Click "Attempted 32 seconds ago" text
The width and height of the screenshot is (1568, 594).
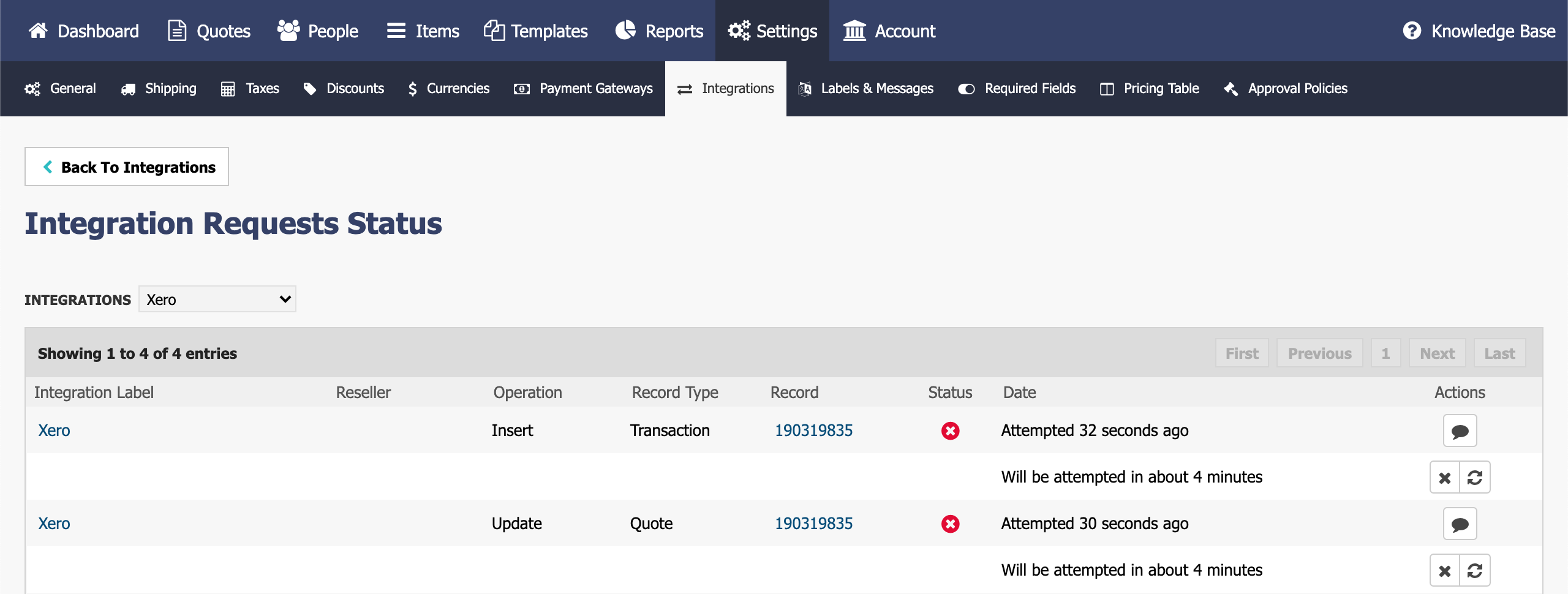tap(1095, 430)
